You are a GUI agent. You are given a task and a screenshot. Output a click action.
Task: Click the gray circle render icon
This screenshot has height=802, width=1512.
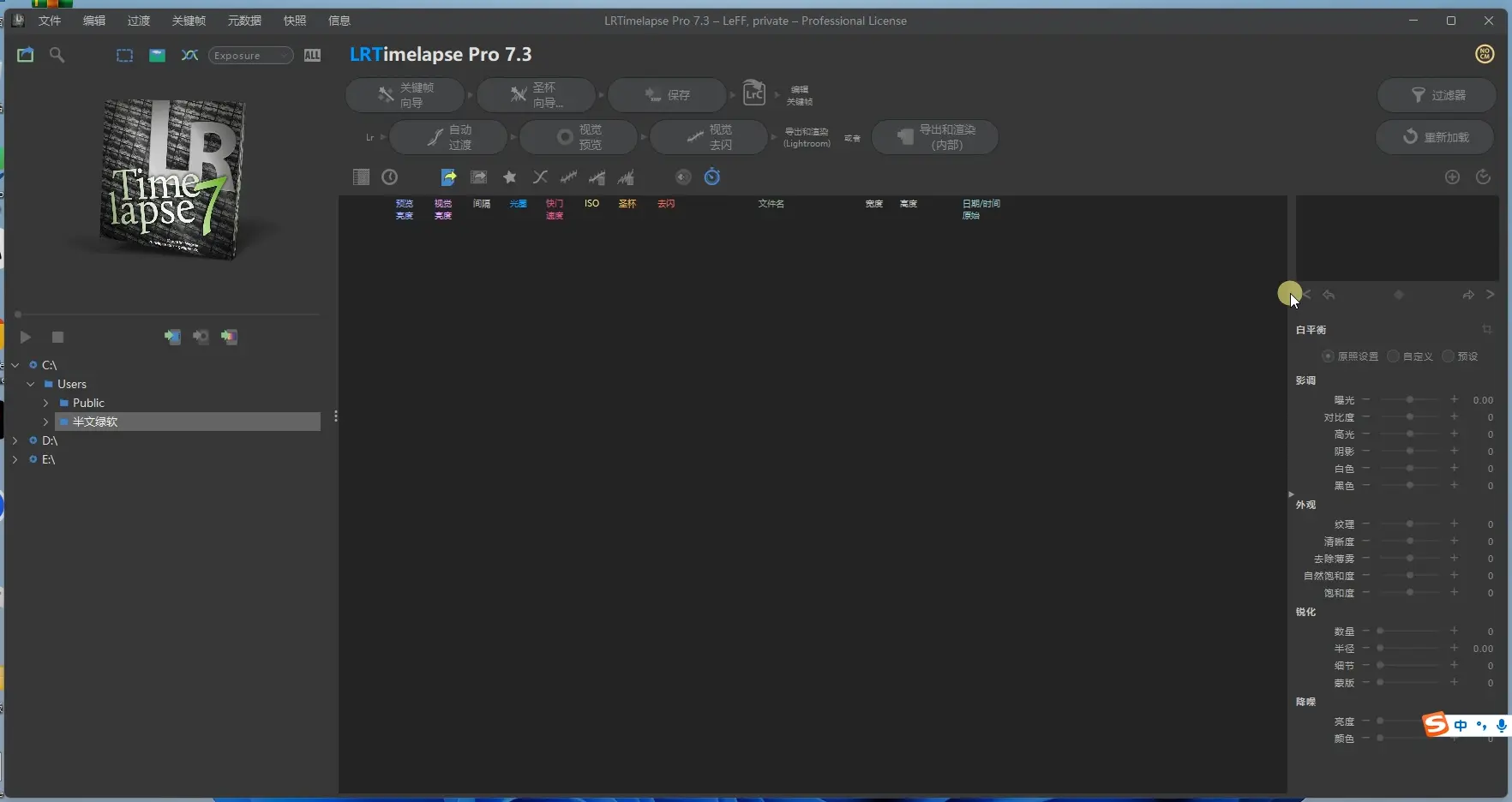pos(201,337)
